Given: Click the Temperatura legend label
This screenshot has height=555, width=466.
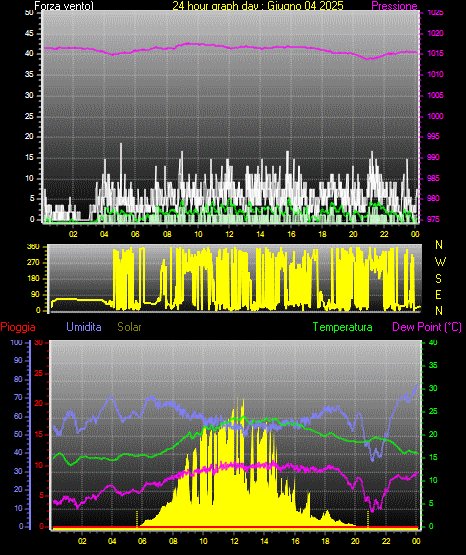Looking at the screenshot, I should tap(342, 327).
